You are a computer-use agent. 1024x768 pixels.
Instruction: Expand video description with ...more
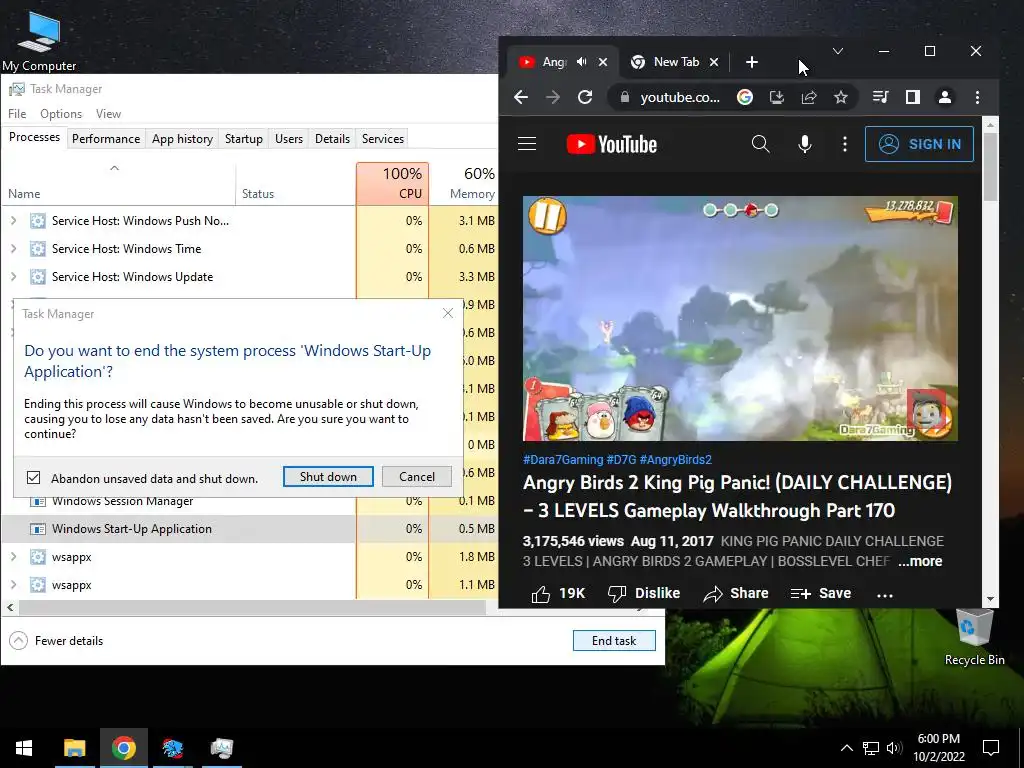(920, 562)
